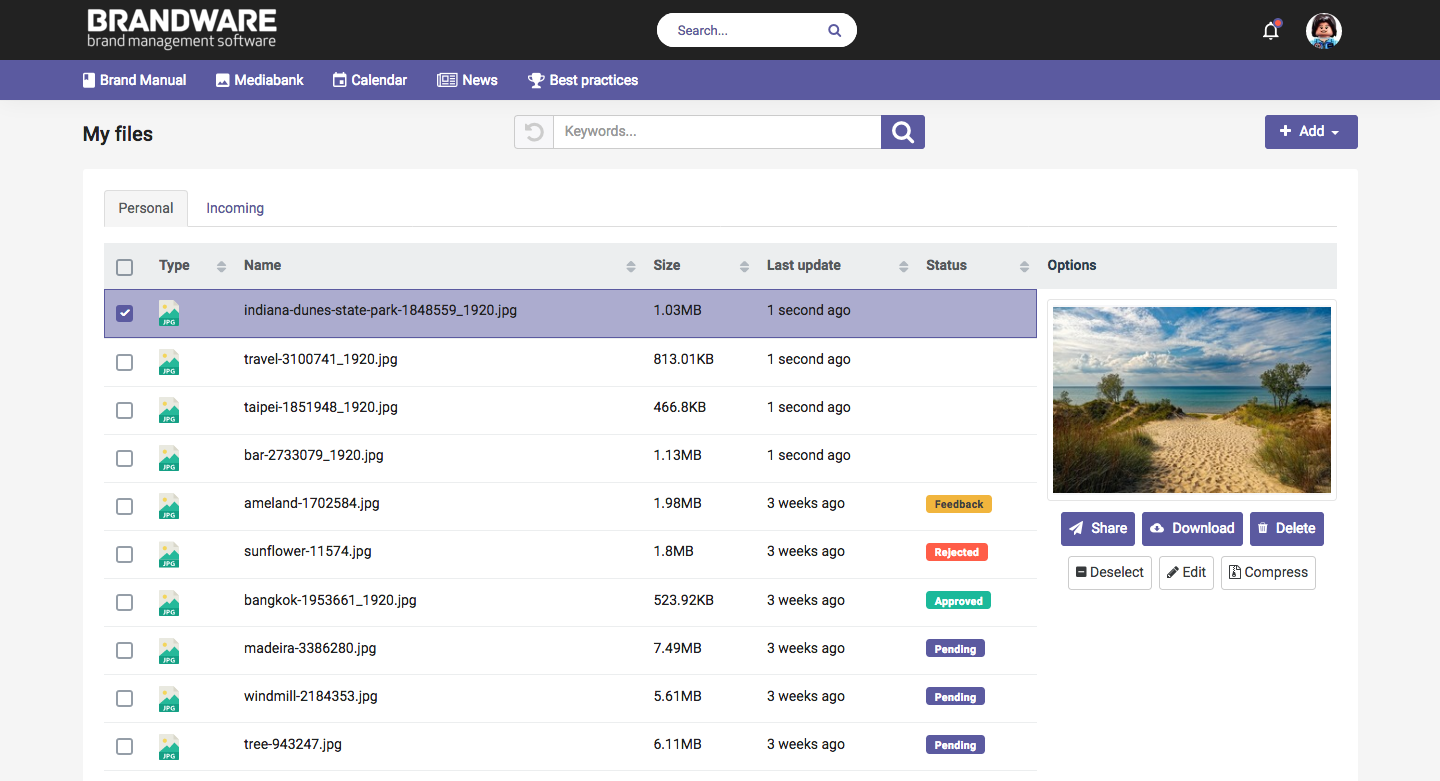This screenshot has height=781, width=1440.
Task: Click JPG file icon for travel-3100741_1920.jpg
Action: 169,362
